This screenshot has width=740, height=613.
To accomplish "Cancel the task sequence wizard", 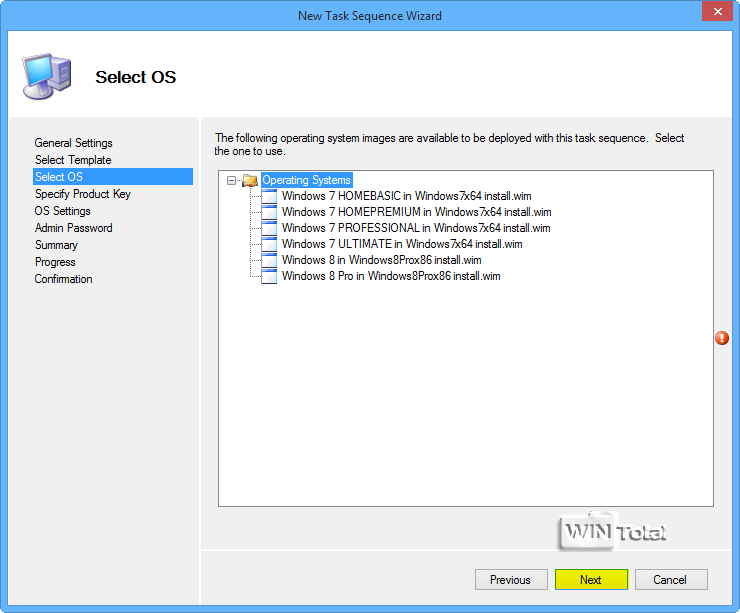I will pyautogui.click(x=670, y=580).
